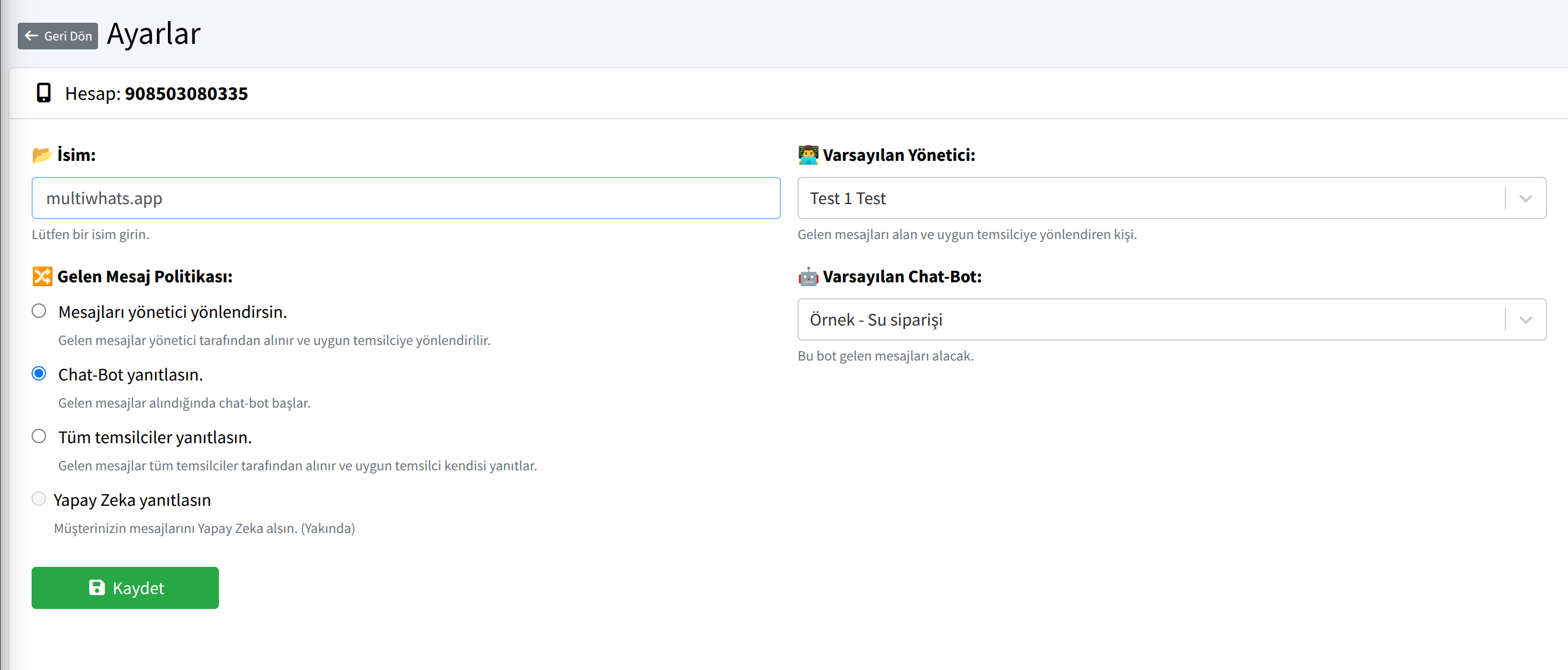Click the 'Tüm temsilciler yanıtlasın.' label
Image resolution: width=1568 pixels, height=670 pixels.
click(155, 437)
